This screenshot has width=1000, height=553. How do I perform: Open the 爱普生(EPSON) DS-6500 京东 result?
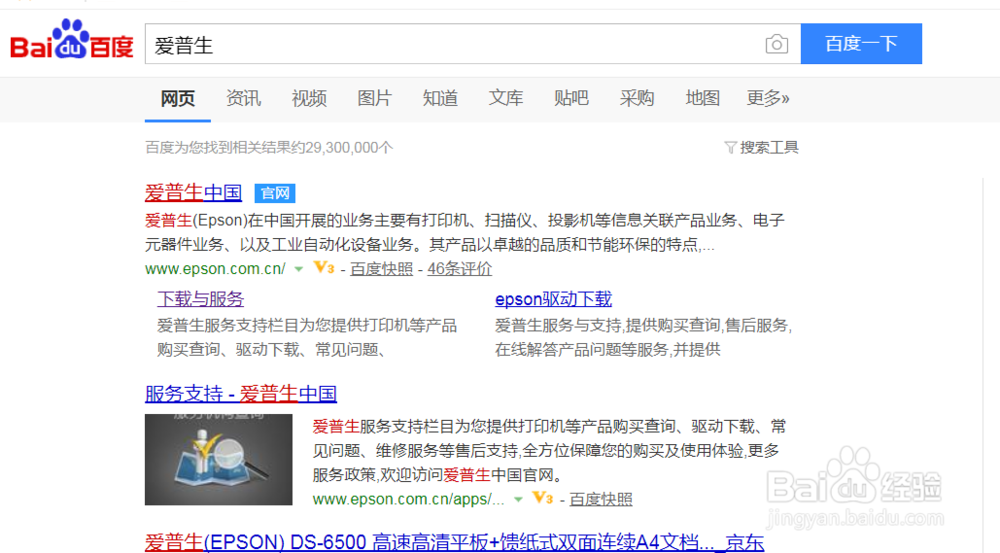point(454,542)
